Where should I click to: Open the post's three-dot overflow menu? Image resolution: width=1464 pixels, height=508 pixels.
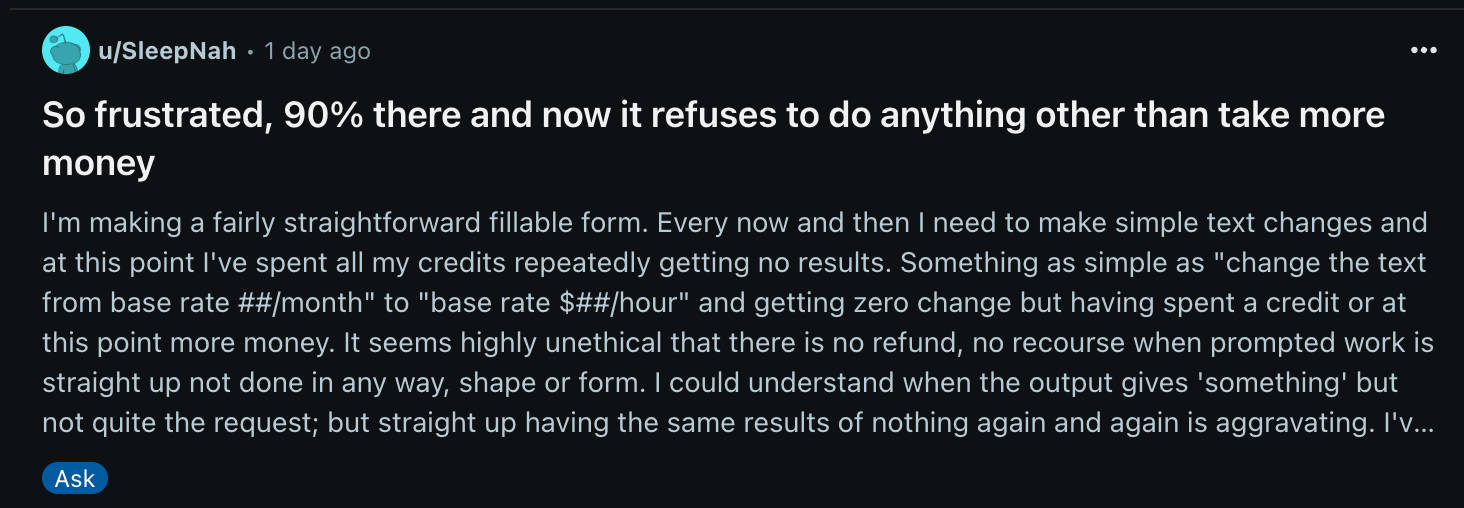click(x=1423, y=50)
